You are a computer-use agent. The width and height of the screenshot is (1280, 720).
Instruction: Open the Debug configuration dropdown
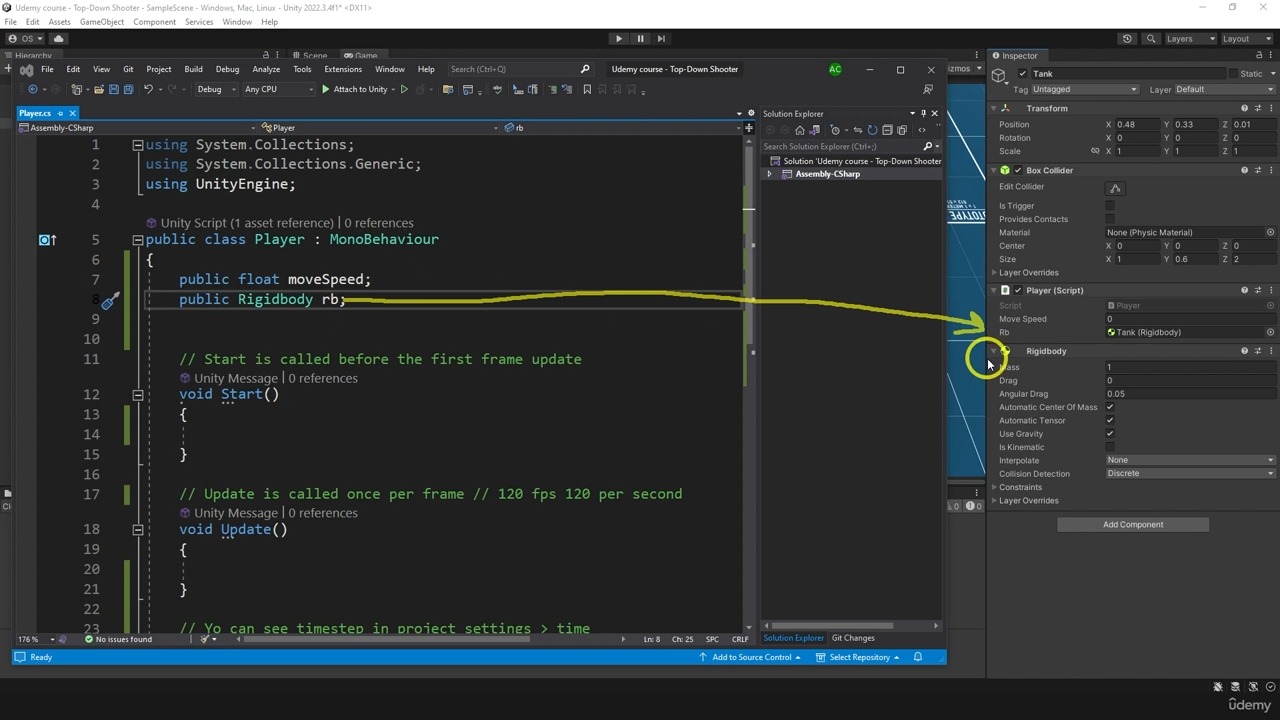216,89
